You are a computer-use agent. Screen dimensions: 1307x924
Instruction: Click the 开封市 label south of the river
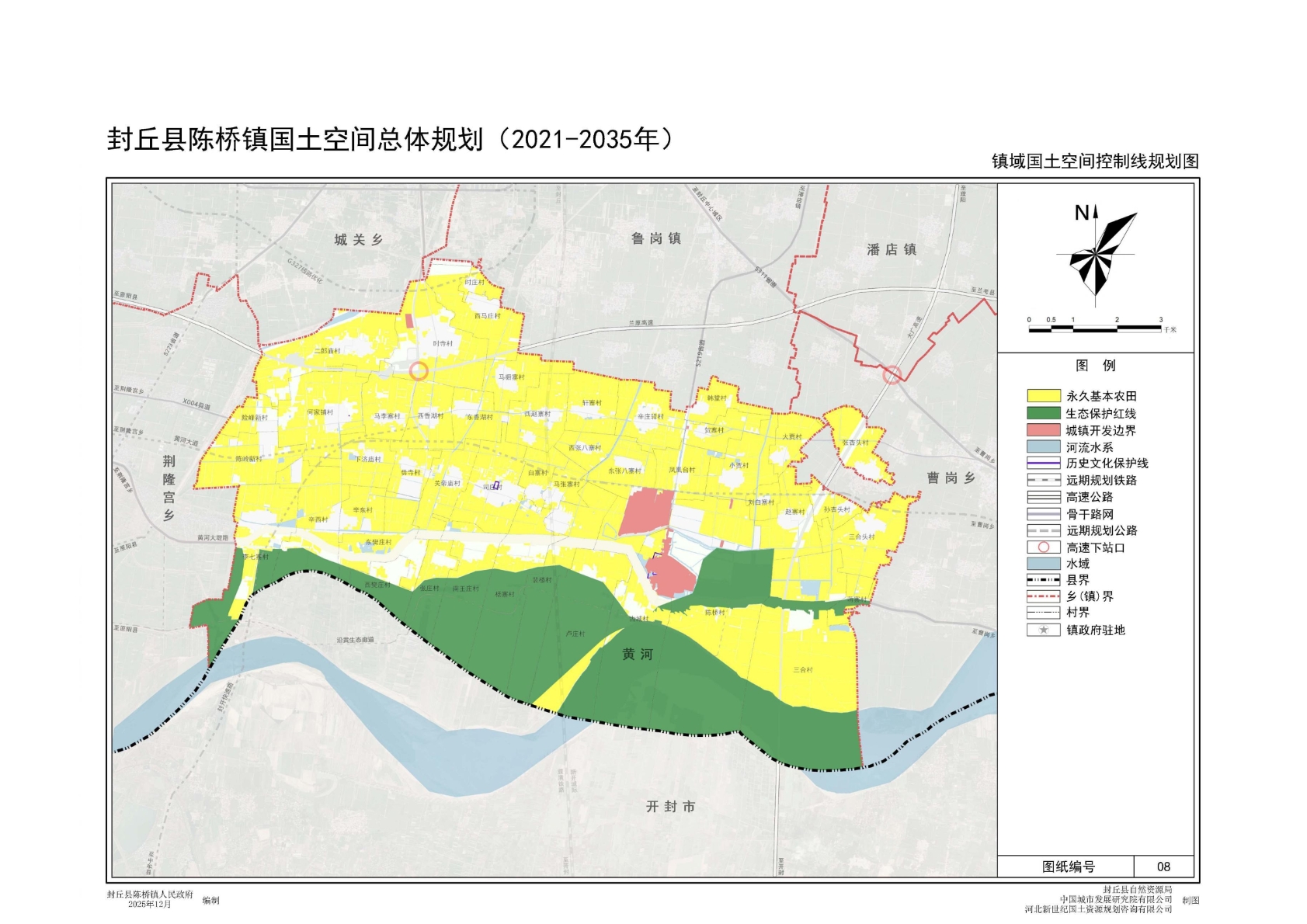tap(670, 807)
